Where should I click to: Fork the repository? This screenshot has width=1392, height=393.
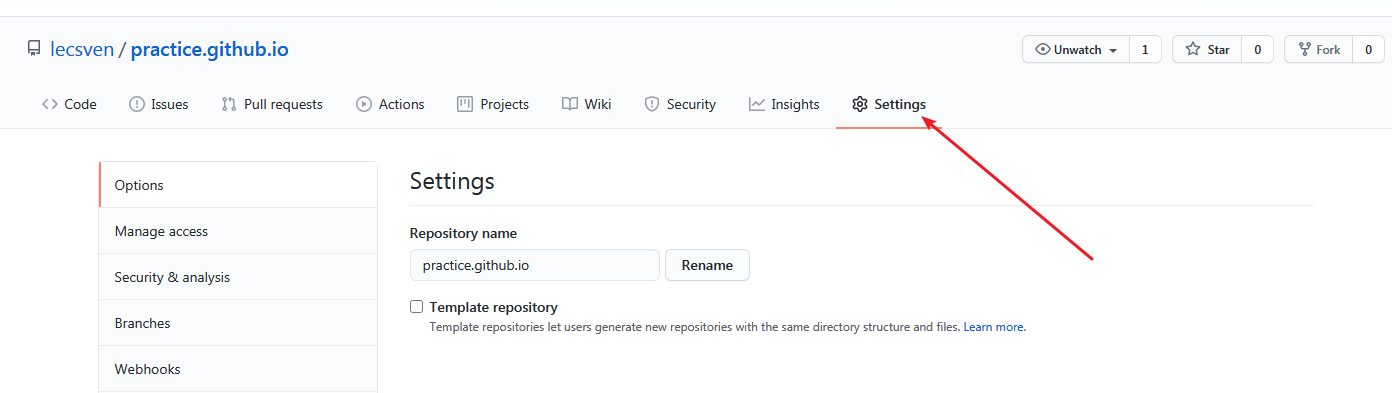click(1318, 49)
